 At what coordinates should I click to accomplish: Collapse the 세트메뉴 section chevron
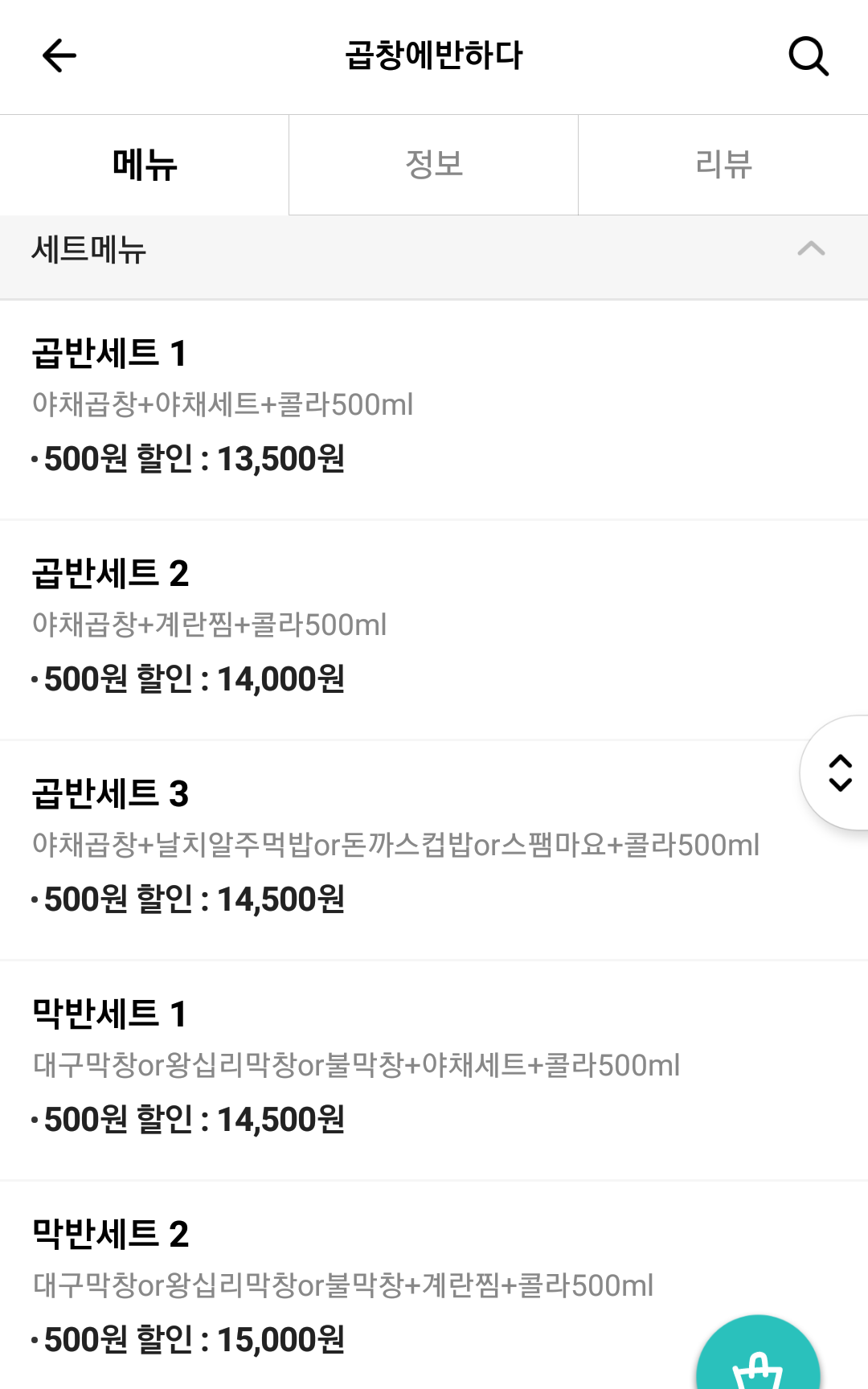coord(811,249)
